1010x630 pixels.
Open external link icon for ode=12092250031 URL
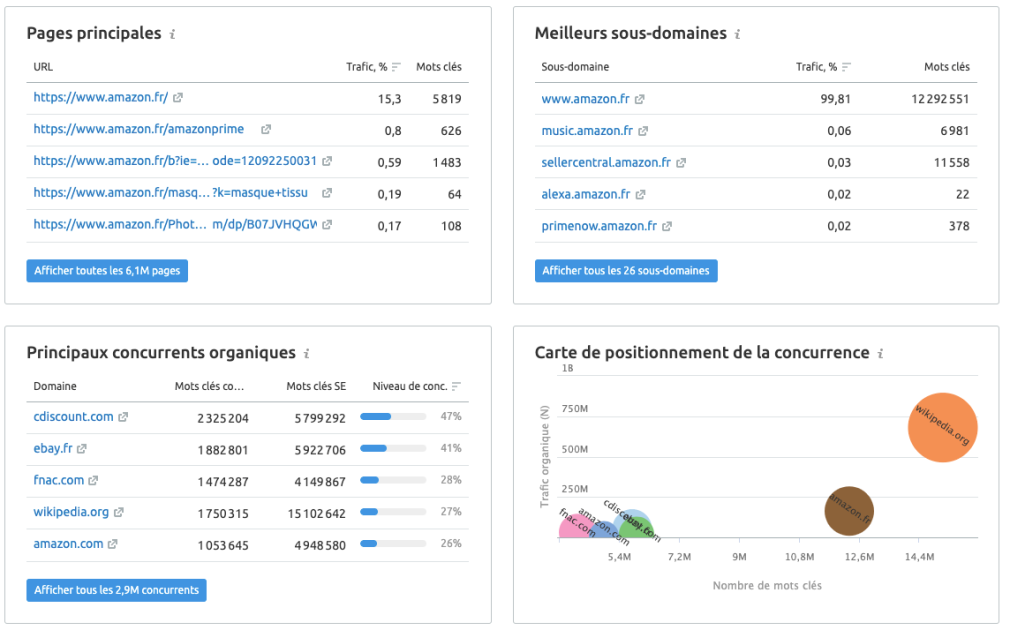[327, 161]
